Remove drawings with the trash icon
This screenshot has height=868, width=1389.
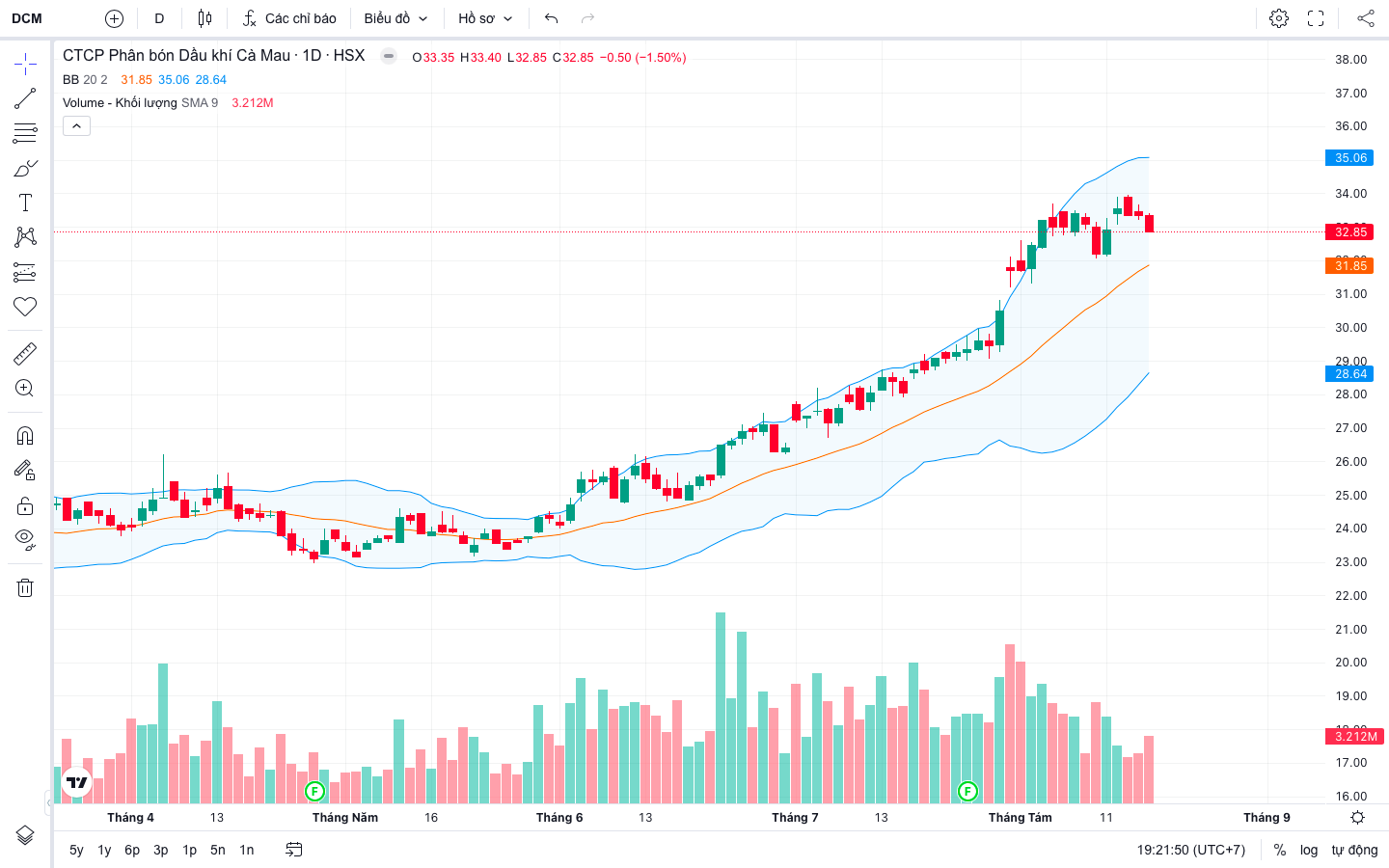point(25,587)
